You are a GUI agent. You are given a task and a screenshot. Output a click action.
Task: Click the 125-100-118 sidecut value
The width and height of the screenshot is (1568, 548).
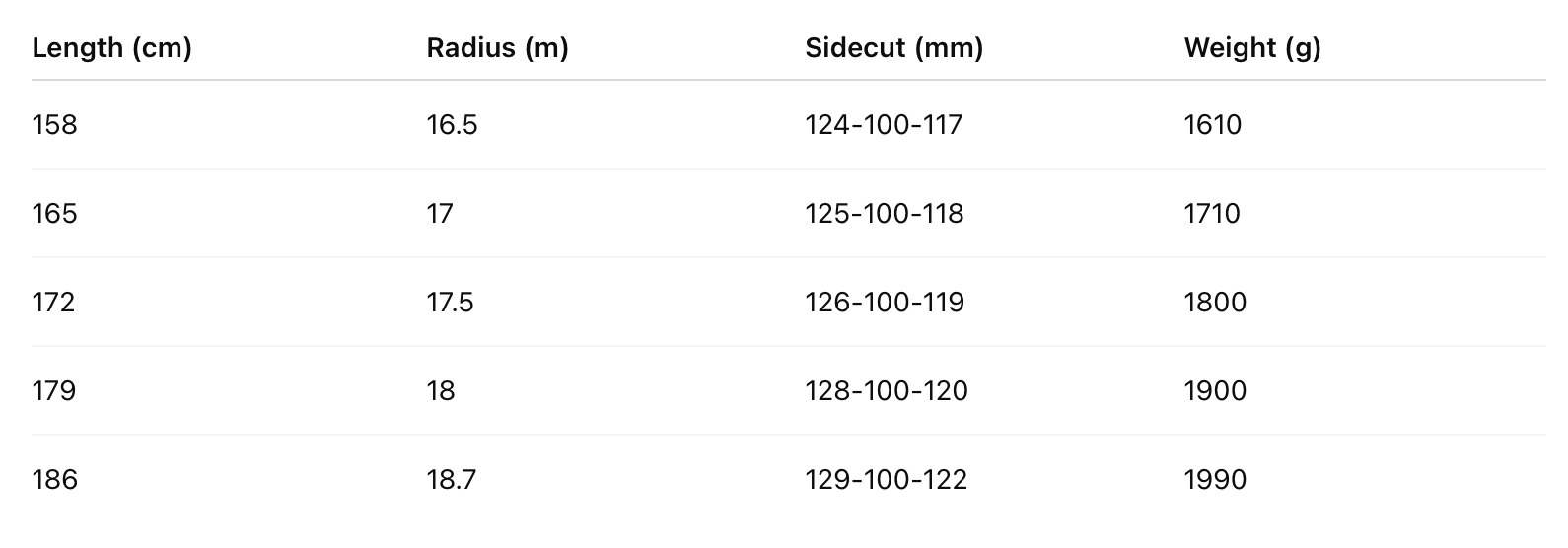(x=884, y=214)
